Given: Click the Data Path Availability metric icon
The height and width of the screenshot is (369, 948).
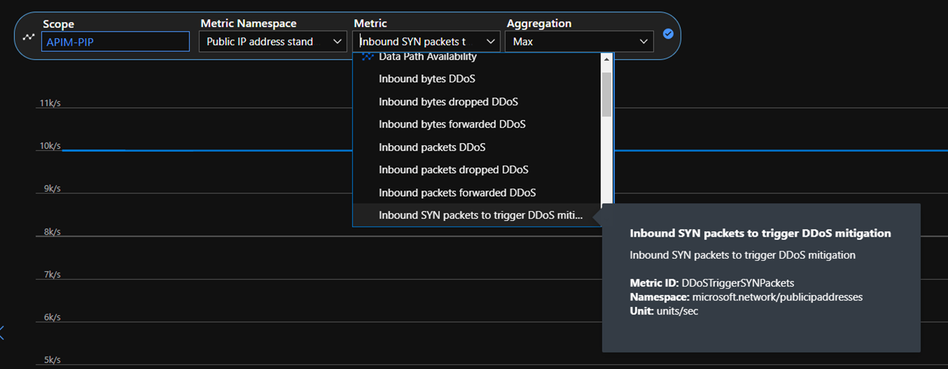Looking at the screenshot, I should (x=368, y=57).
